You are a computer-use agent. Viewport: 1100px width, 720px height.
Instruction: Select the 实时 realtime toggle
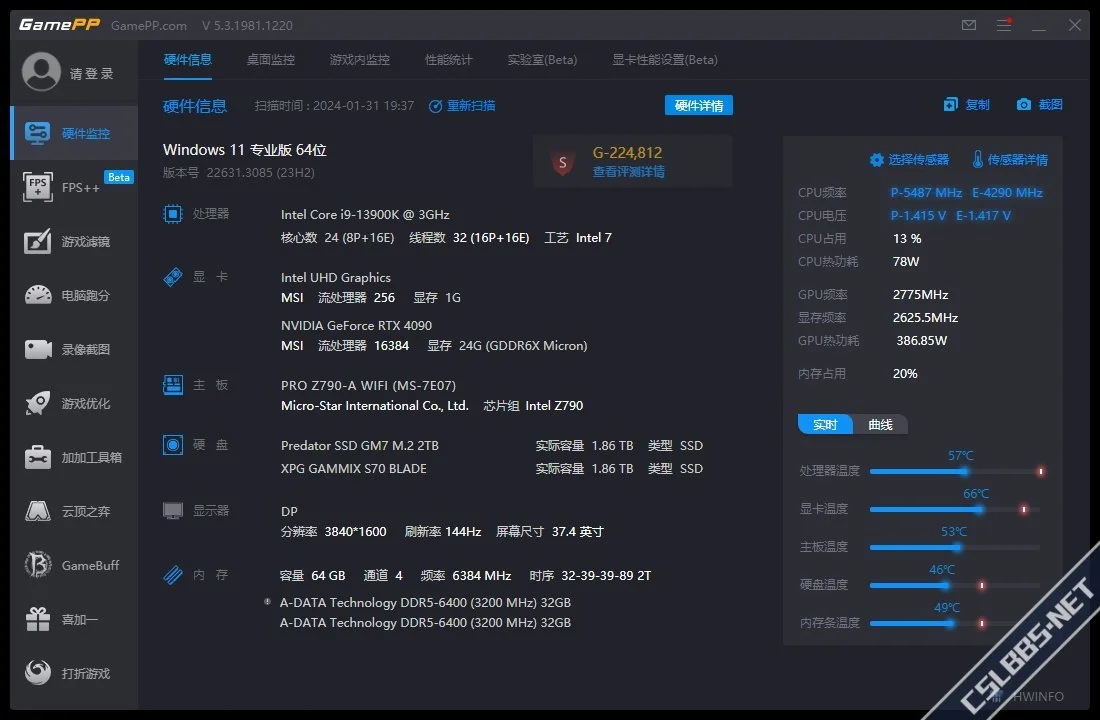[825, 424]
